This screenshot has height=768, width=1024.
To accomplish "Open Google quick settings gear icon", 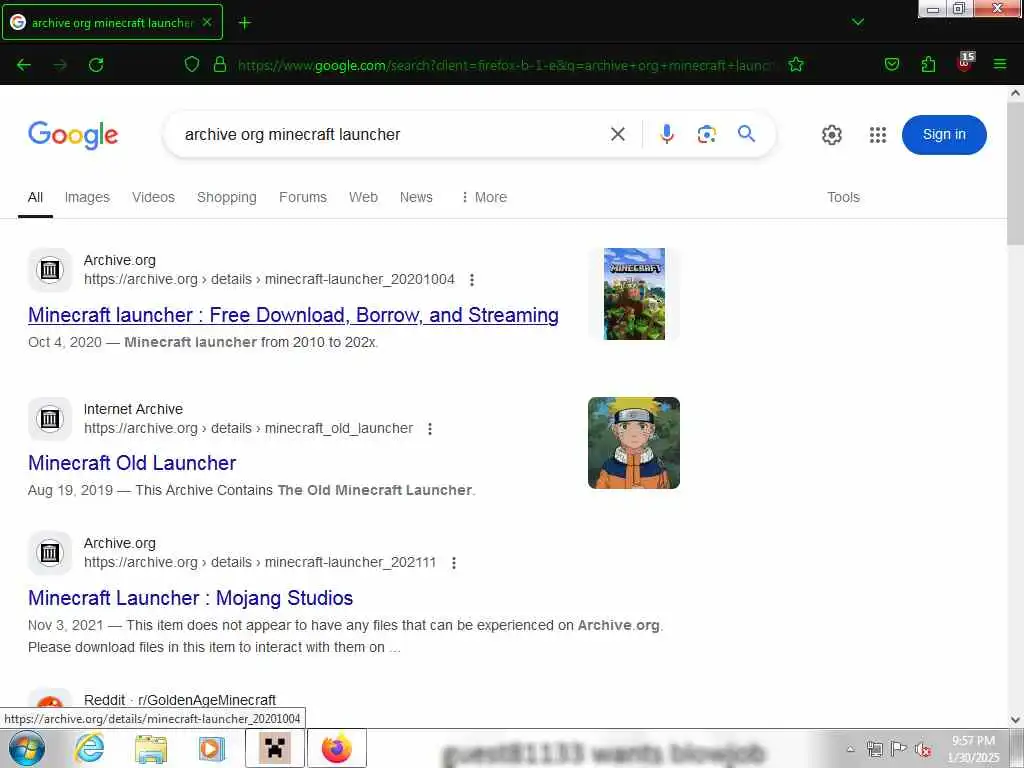I will [831, 135].
